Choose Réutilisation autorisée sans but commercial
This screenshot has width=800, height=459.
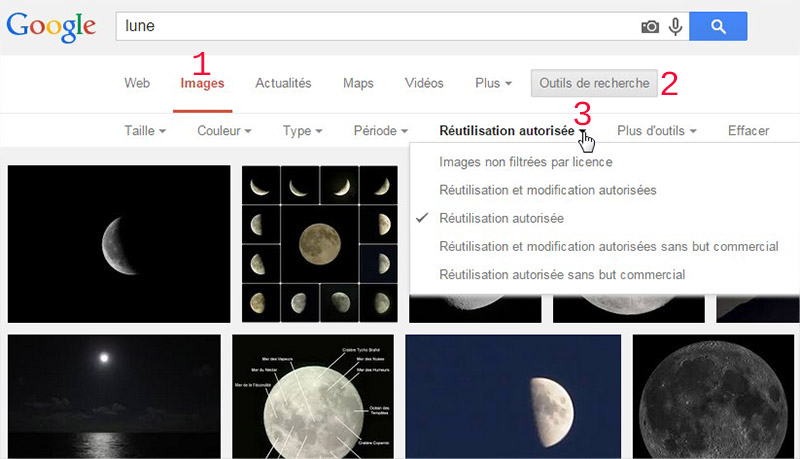pos(562,274)
